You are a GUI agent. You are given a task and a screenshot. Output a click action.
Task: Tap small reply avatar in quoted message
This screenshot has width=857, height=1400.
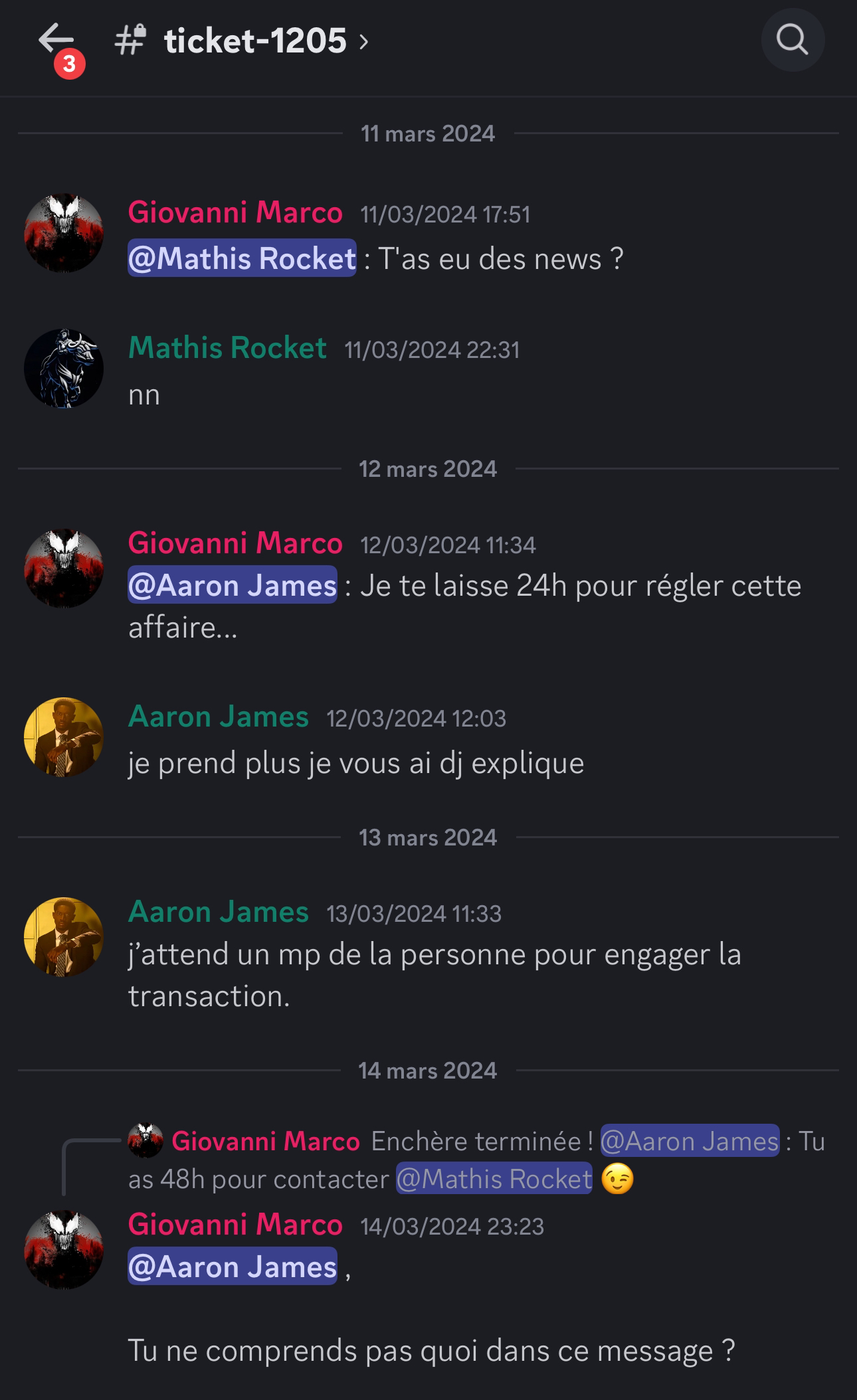[145, 1140]
